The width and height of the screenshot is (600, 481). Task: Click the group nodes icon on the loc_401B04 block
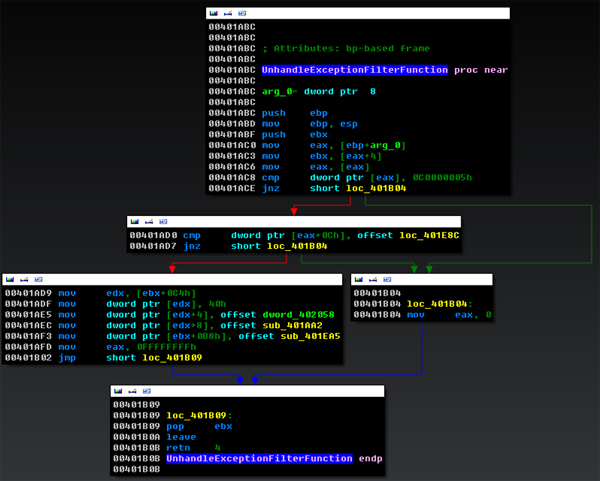[x=387, y=279]
